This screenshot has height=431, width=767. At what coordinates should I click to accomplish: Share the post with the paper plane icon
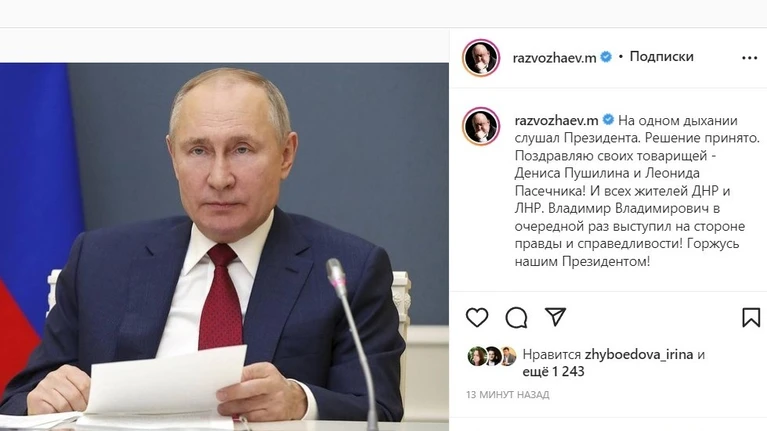pyautogui.click(x=555, y=317)
